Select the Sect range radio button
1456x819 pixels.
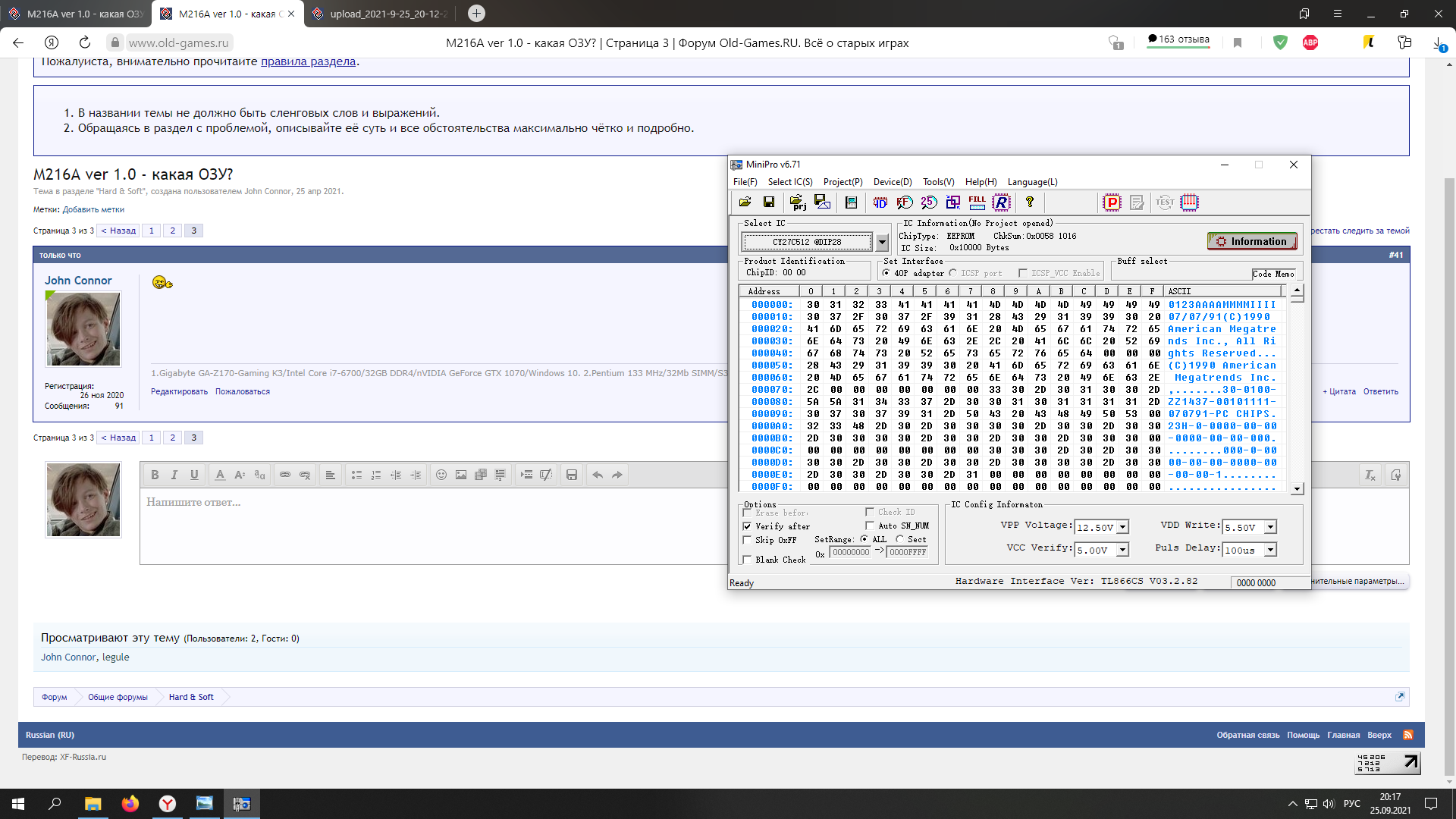coord(899,539)
